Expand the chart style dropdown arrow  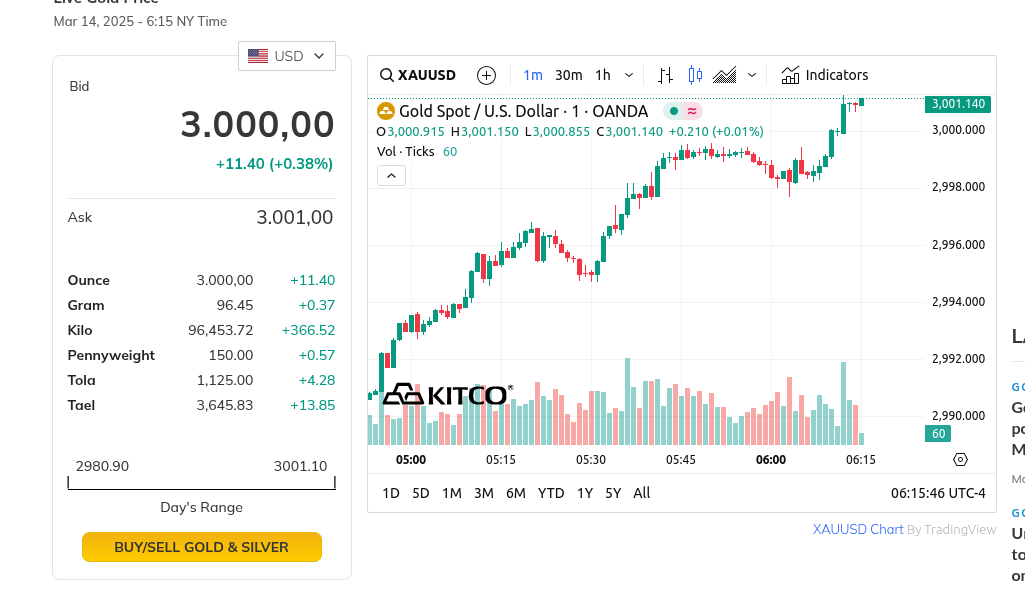[x=752, y=75]
